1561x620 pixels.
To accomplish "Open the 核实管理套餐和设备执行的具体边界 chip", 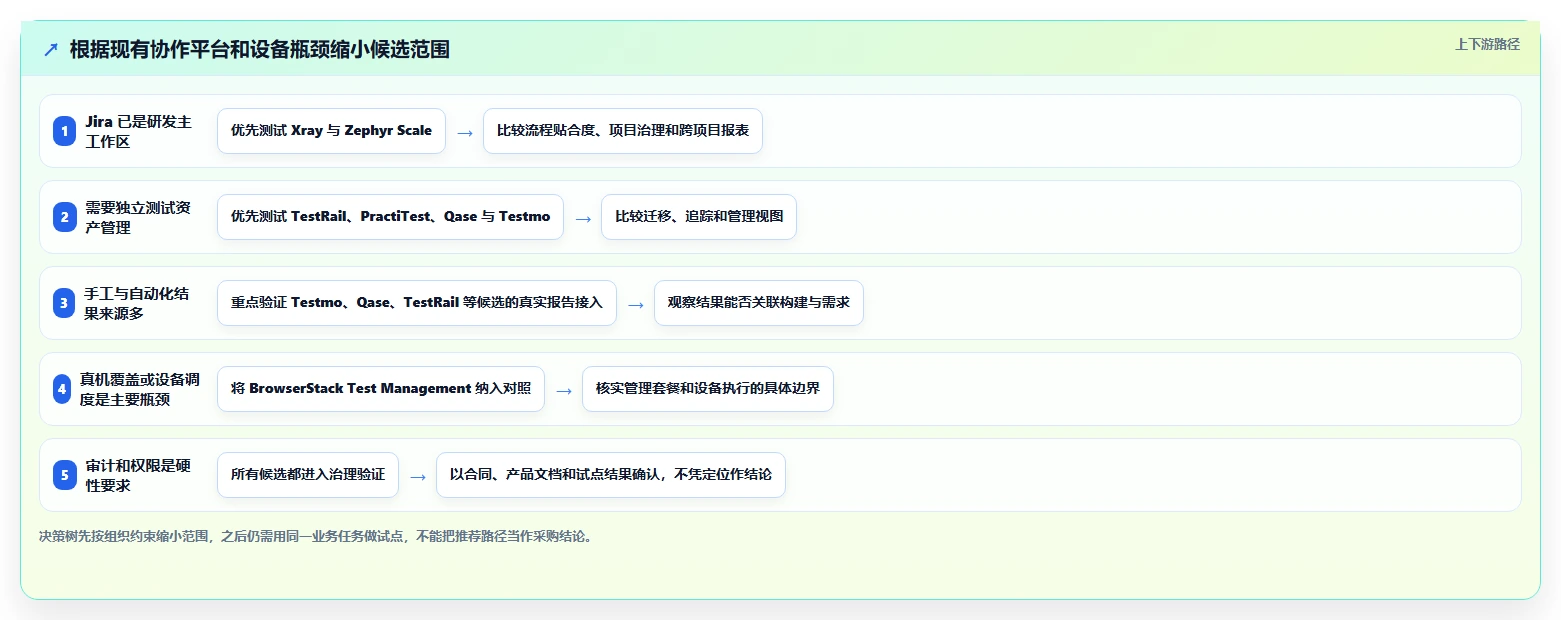I will click(x=708, y=389).
